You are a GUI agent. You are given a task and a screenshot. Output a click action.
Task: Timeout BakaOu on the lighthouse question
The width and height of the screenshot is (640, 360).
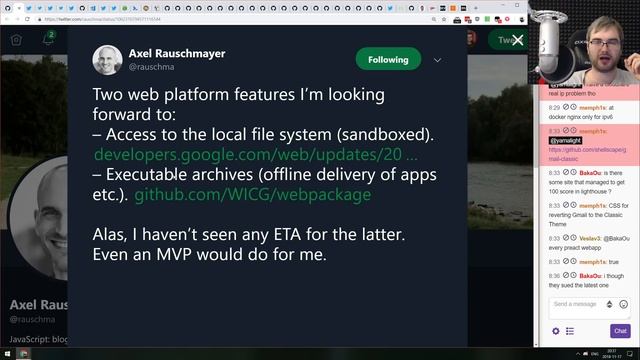tap(573, 172)
